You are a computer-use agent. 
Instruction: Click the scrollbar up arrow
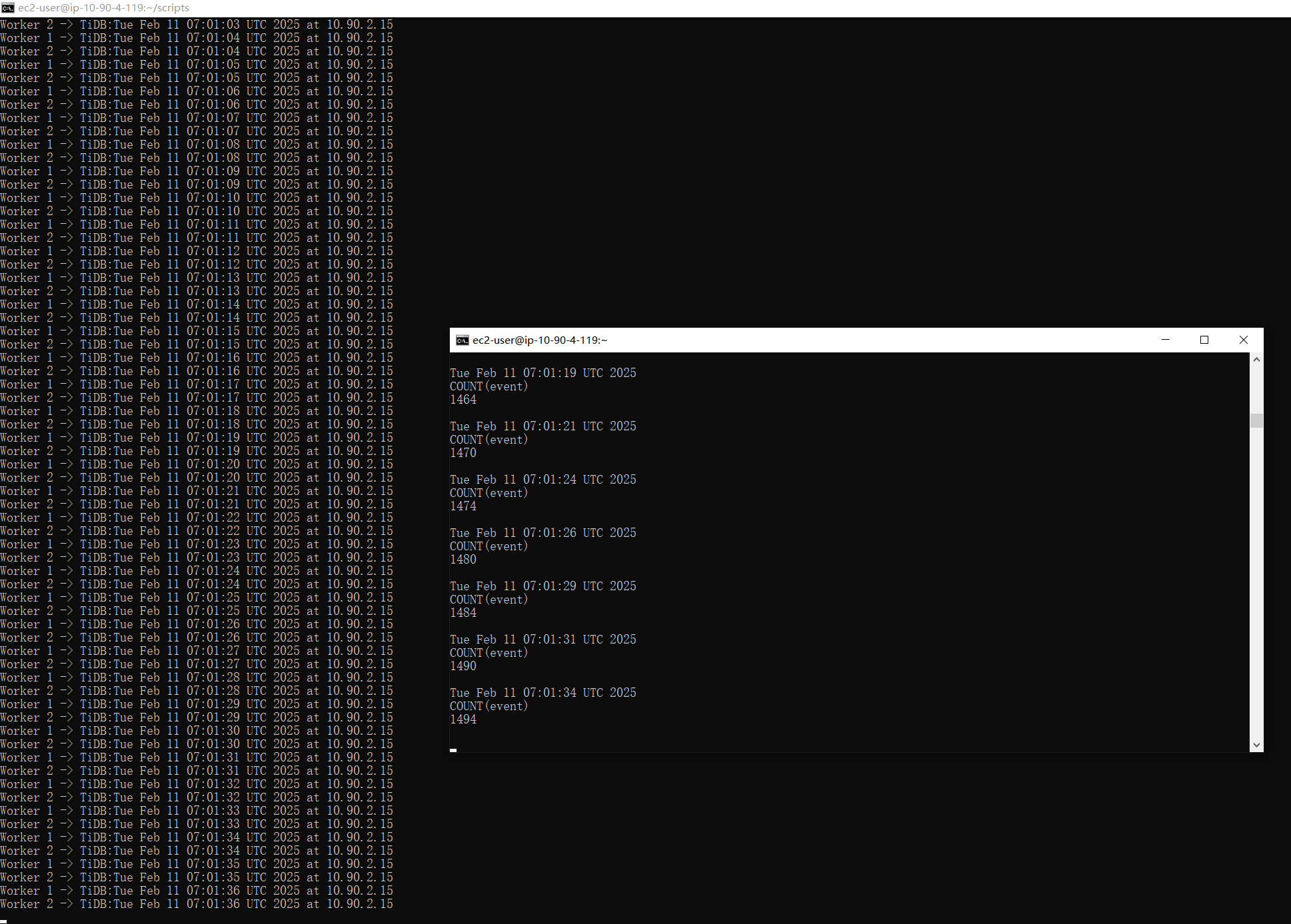pyautogui.click(x=1256, y=360)
